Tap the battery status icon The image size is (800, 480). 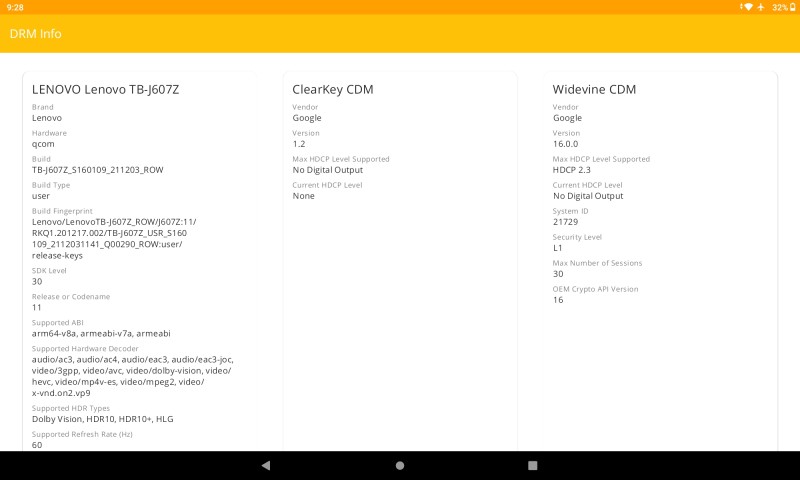pyautogui.click(x=793, y=7)
